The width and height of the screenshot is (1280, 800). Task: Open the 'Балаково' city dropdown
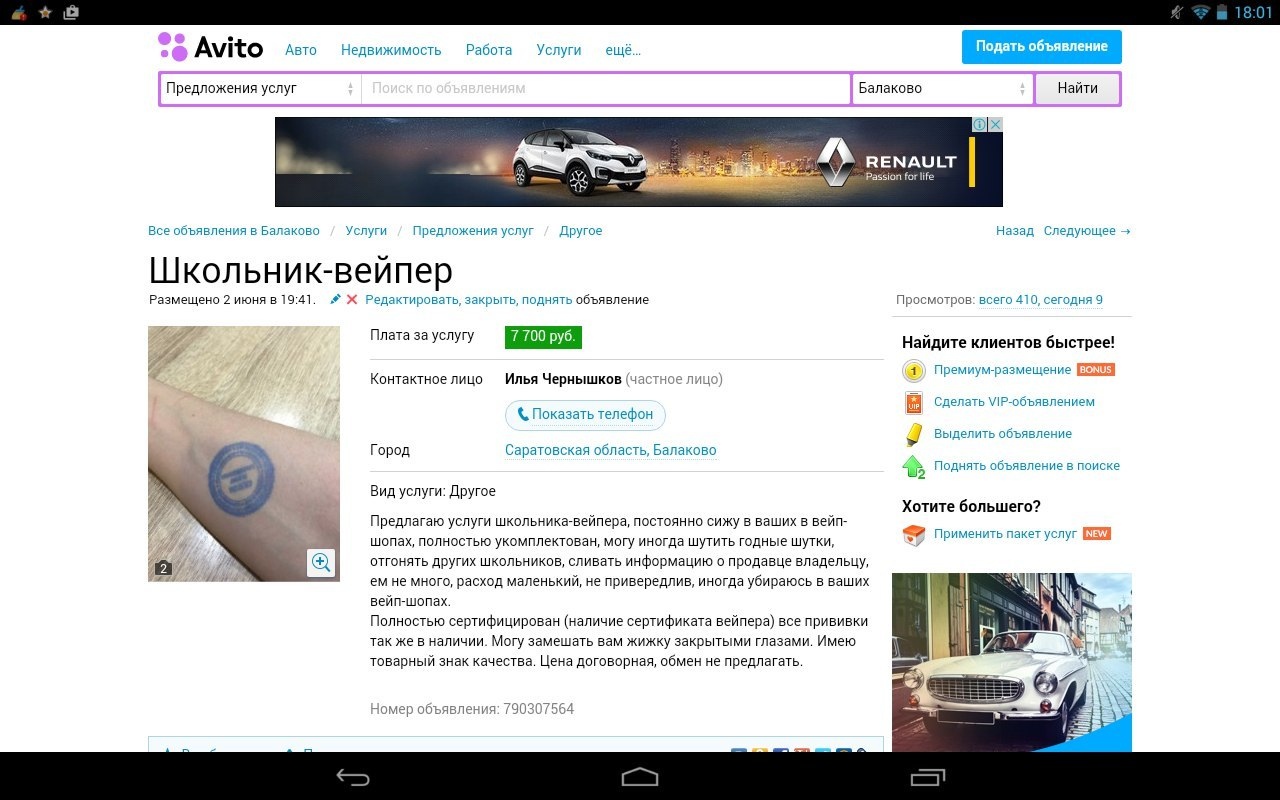pyautogui.click(x=942, y=88)
